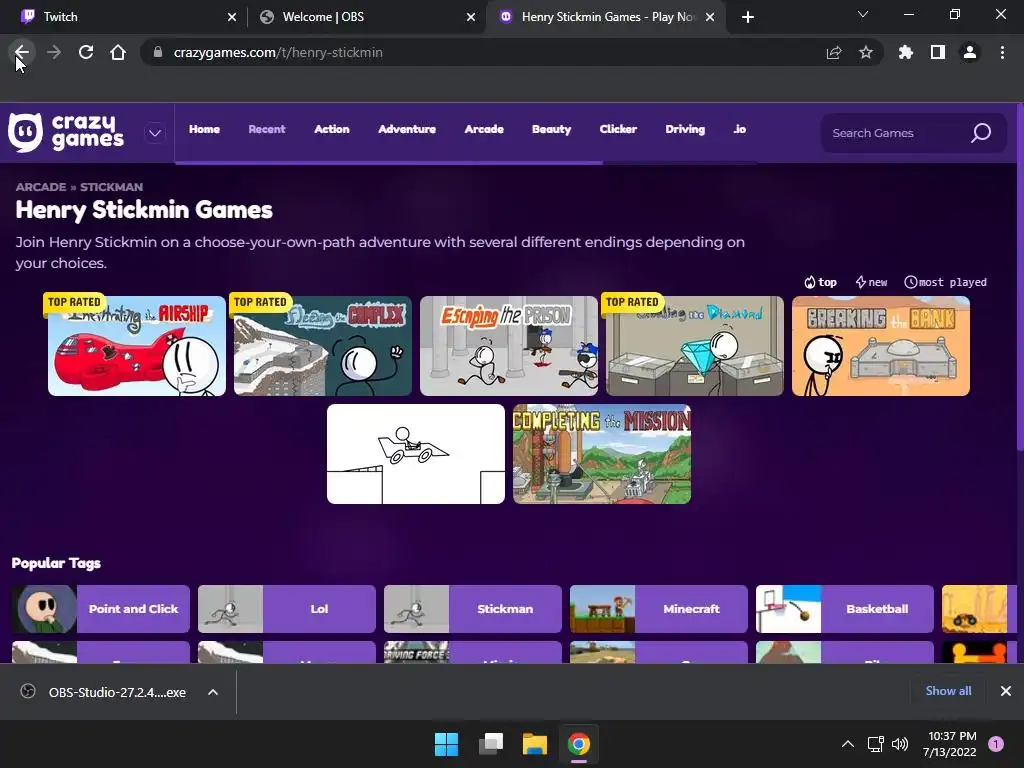Close the Henry Stickmin Games tab
This screenshot has height=768, width=1024.
click(710, 17)
